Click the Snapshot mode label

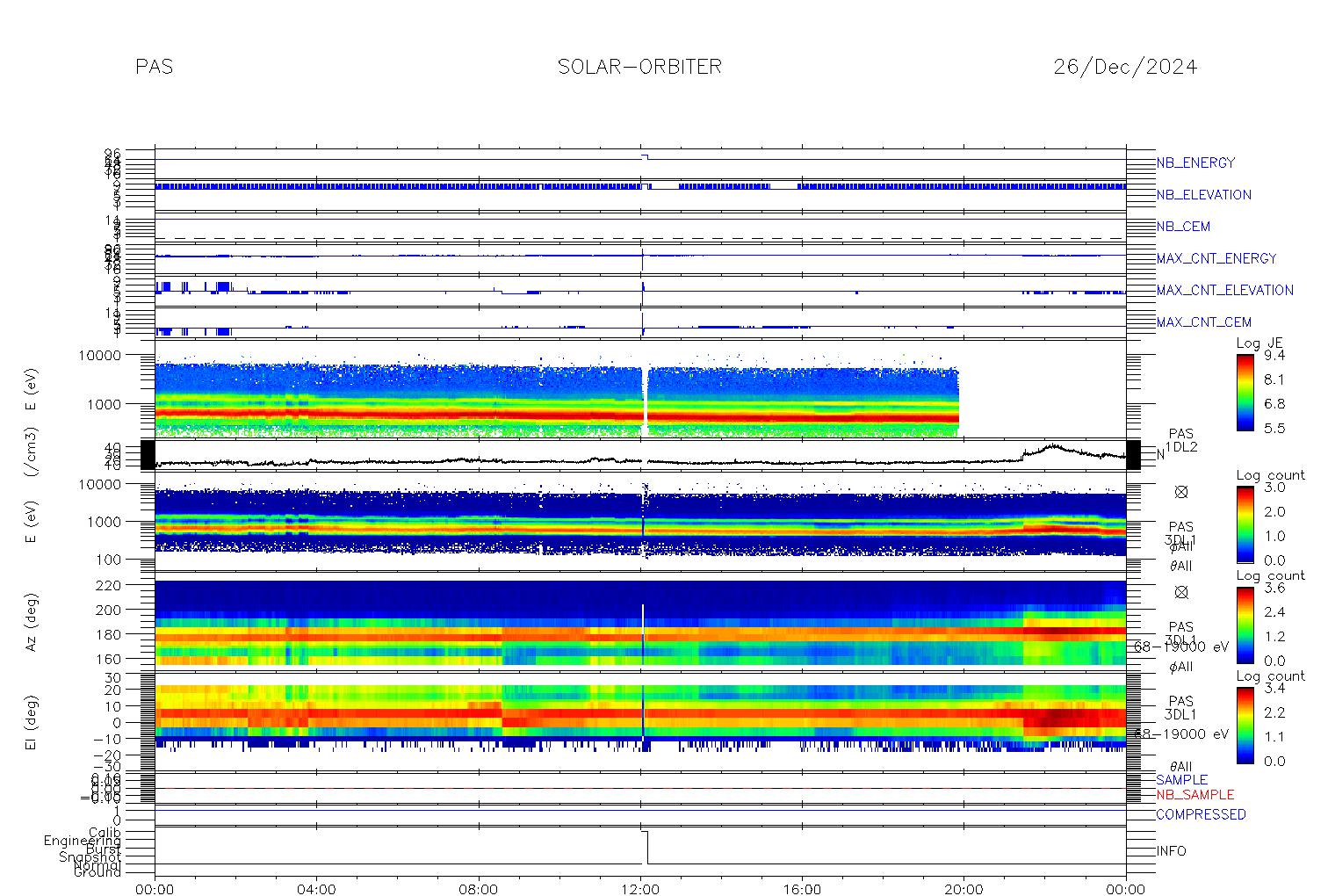90,856
